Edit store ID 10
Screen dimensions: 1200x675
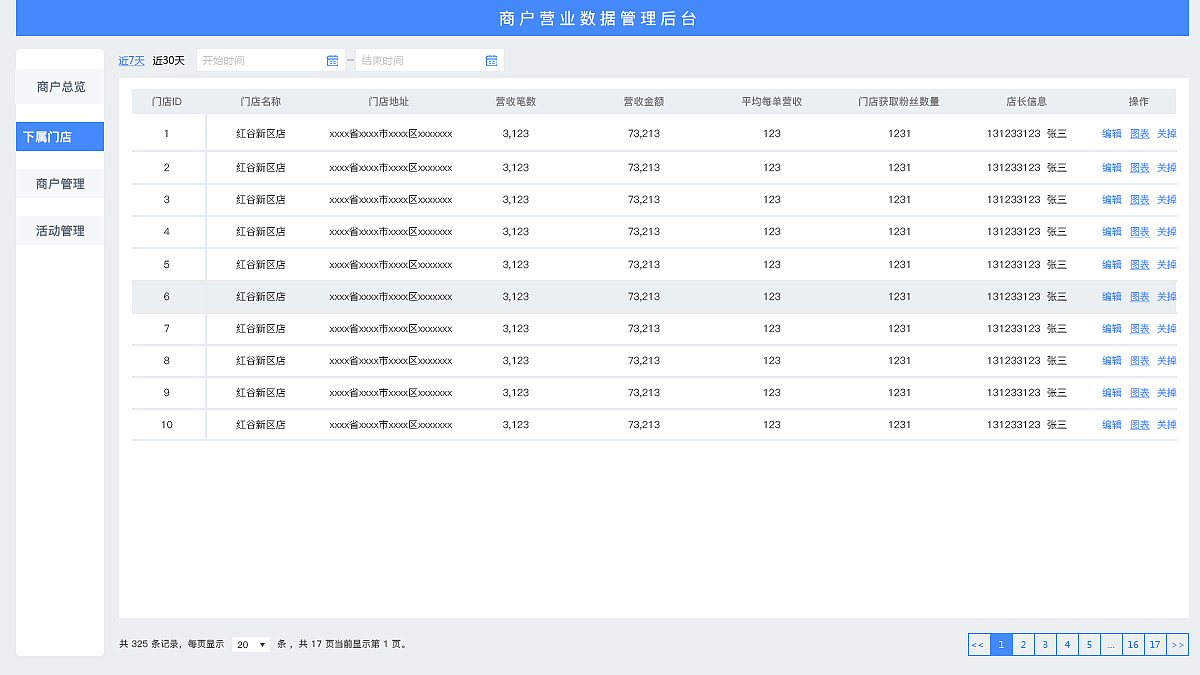point(1112,425)
